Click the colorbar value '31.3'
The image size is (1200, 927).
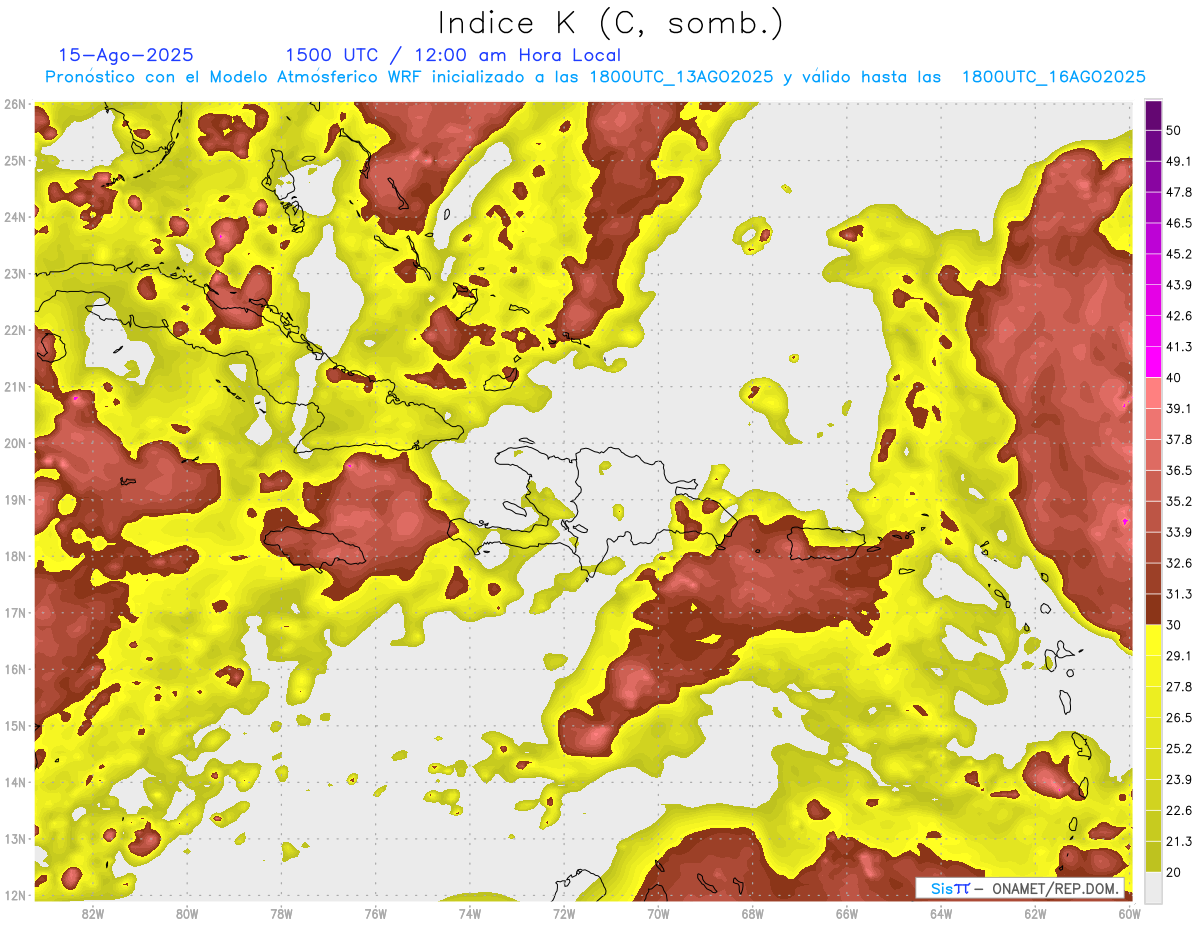click(x=1178, y=594)
